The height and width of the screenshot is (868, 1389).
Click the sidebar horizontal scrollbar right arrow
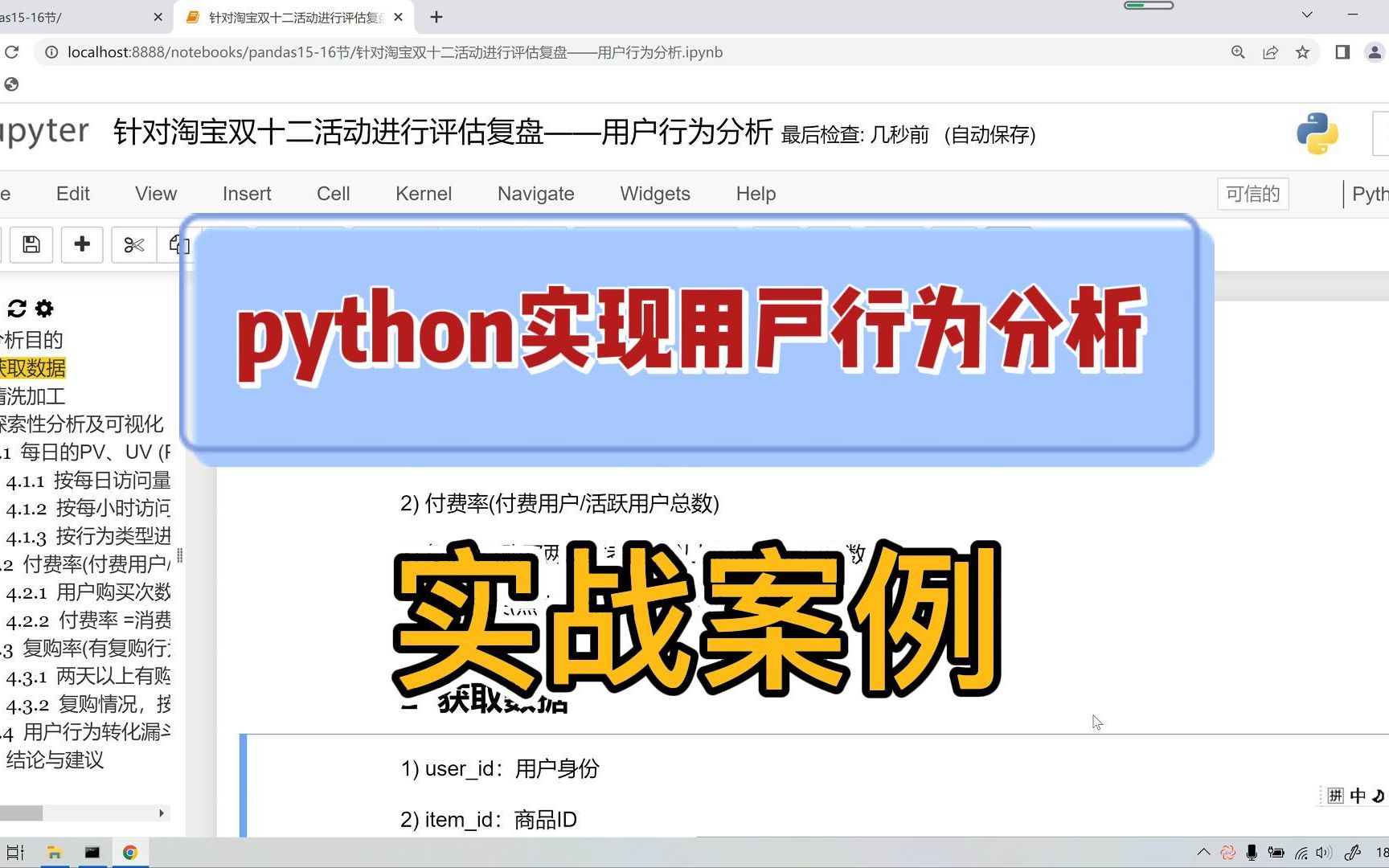[162, 813]
